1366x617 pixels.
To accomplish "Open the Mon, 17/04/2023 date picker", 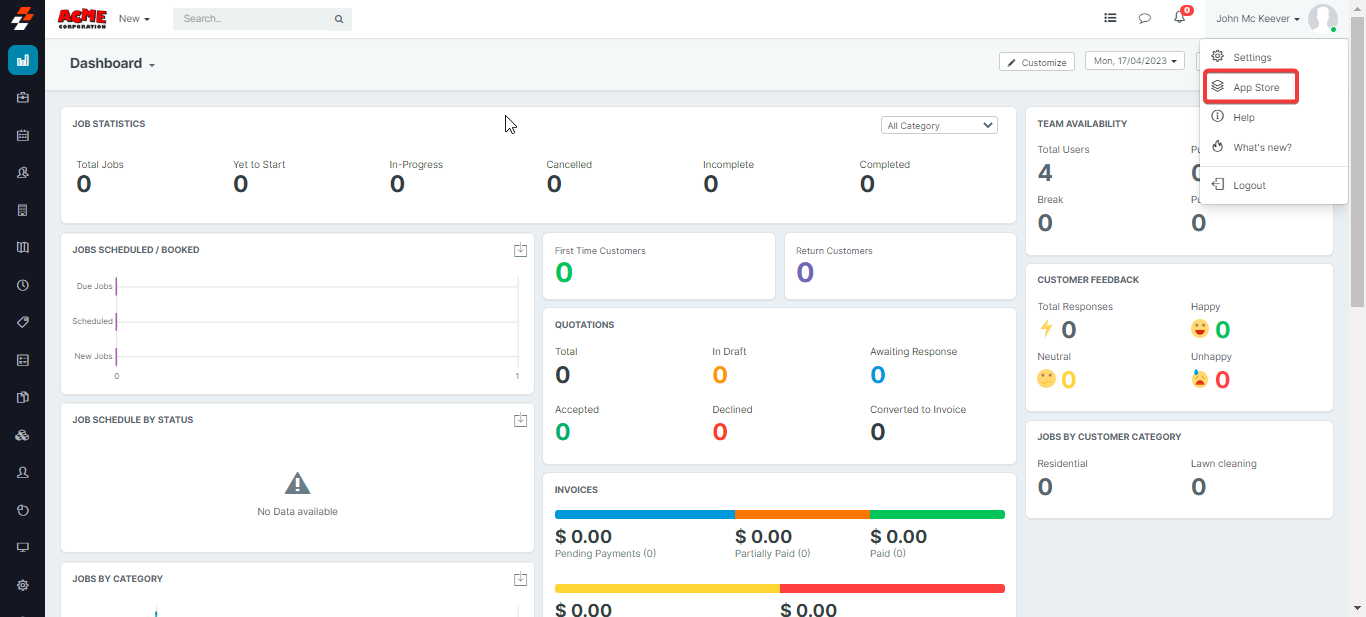I will click(1134, 61).
